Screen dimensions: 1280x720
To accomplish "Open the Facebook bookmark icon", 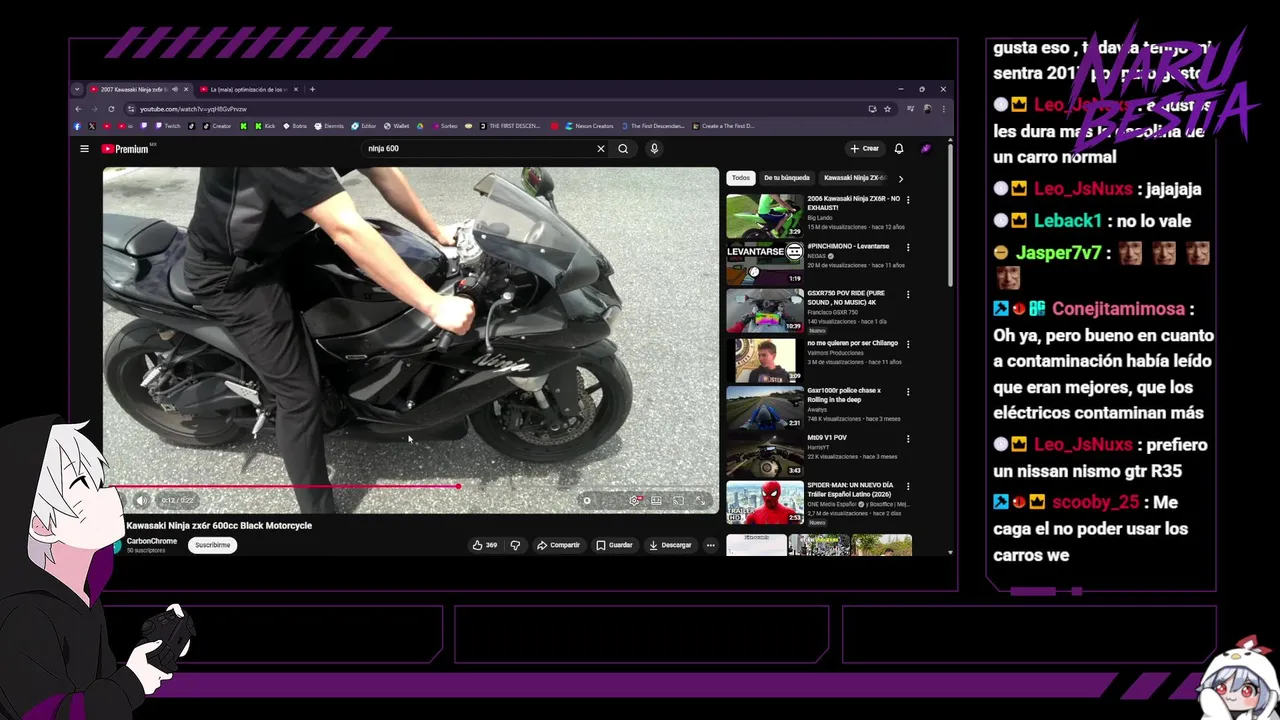I will tap(77, 126).
